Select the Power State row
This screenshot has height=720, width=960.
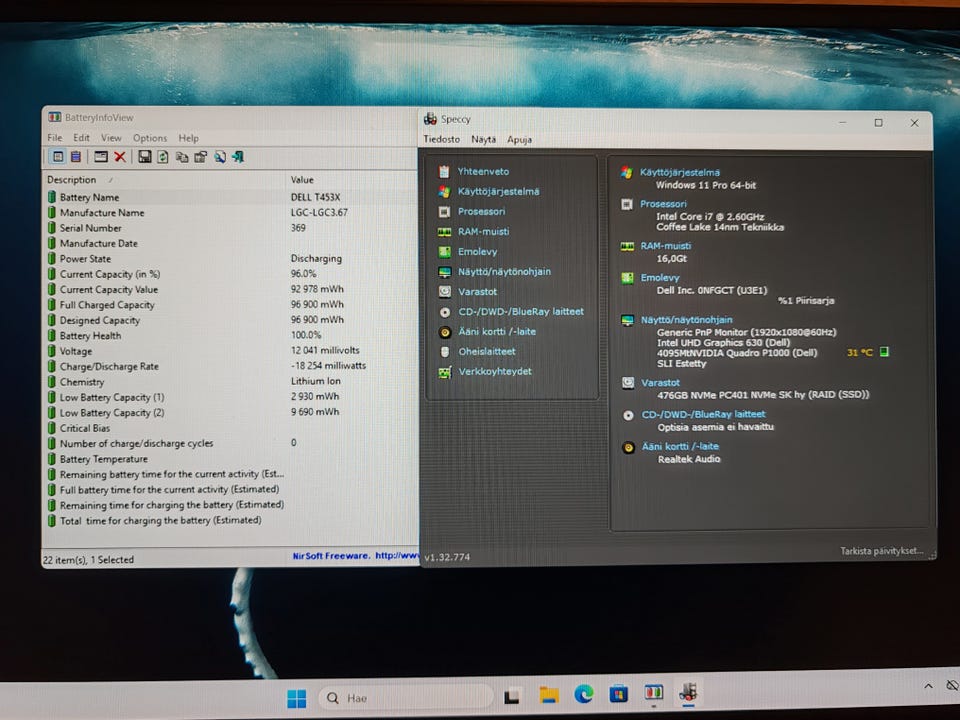click(230, 258)
